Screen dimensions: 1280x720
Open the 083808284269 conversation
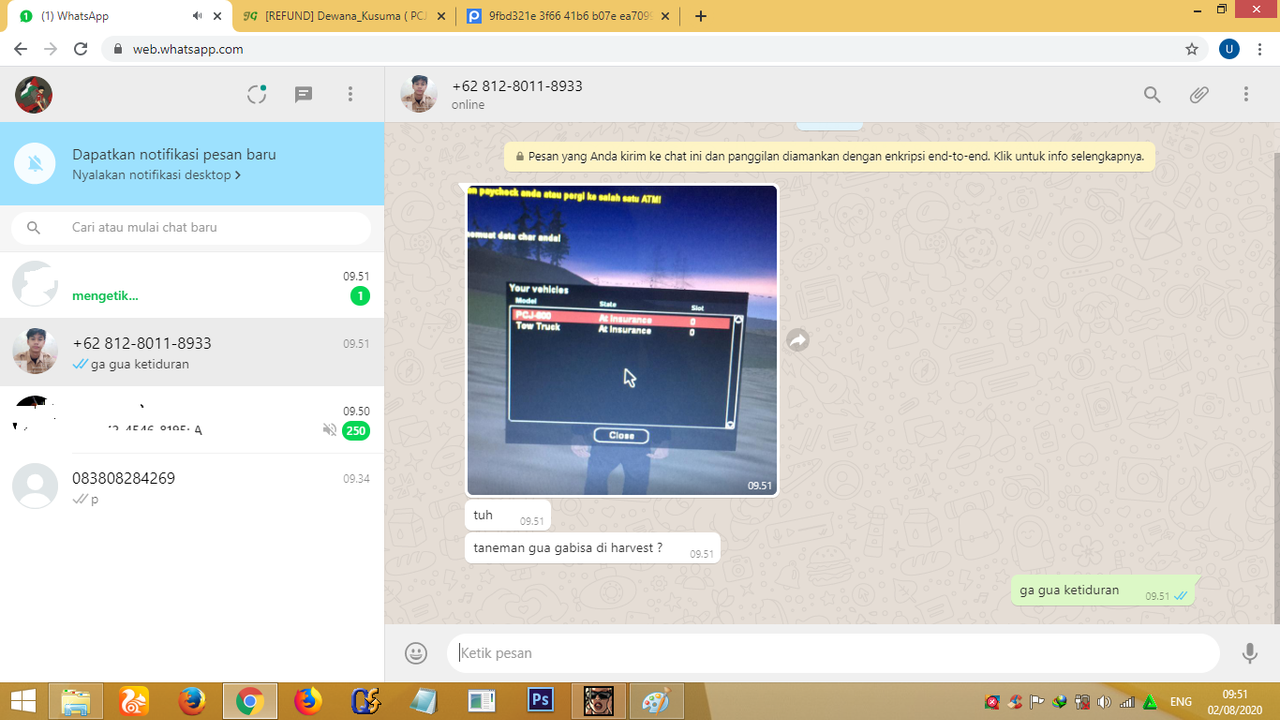coord(192,487)
